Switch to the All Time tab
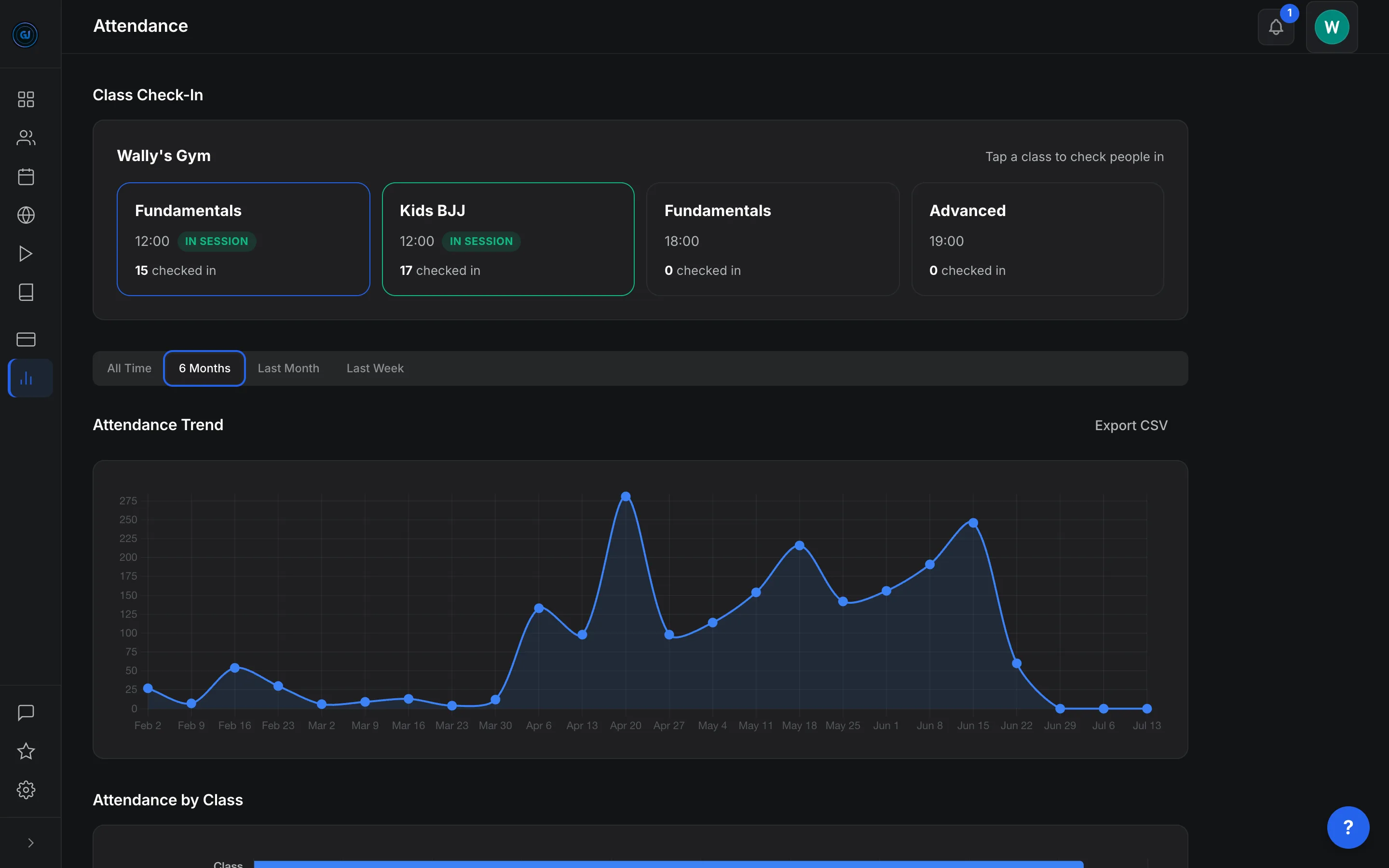 (x=129, y=368)
